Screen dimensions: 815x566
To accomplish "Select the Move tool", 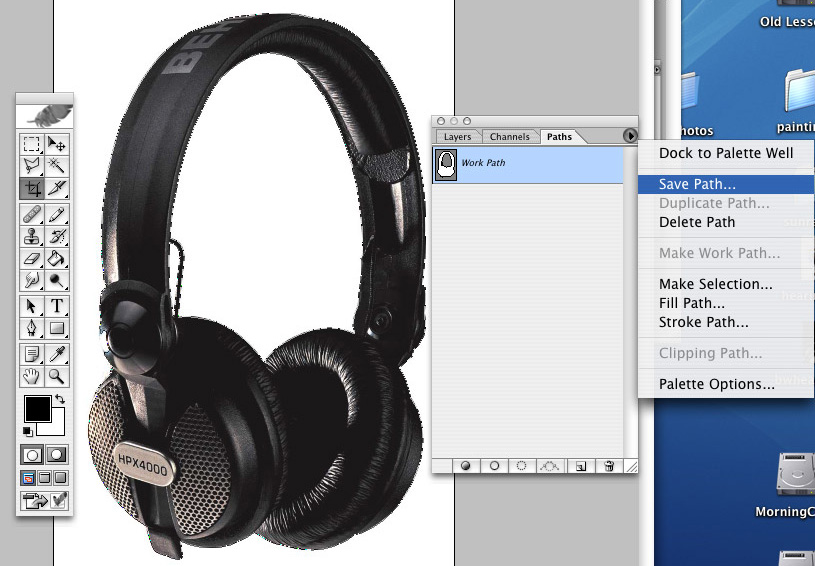I will (x=56, y=143).
